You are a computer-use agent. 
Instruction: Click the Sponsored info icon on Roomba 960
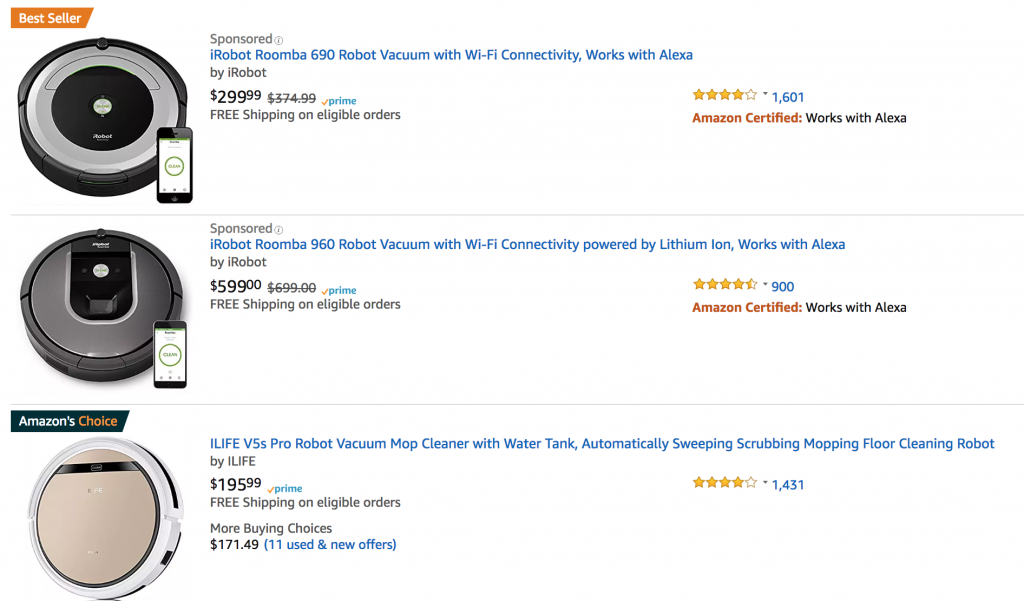(x=279, y=230)
